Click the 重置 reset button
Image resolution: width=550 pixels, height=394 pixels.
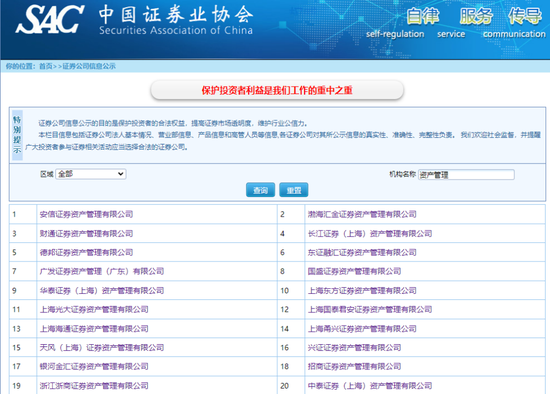coord(294,190)
